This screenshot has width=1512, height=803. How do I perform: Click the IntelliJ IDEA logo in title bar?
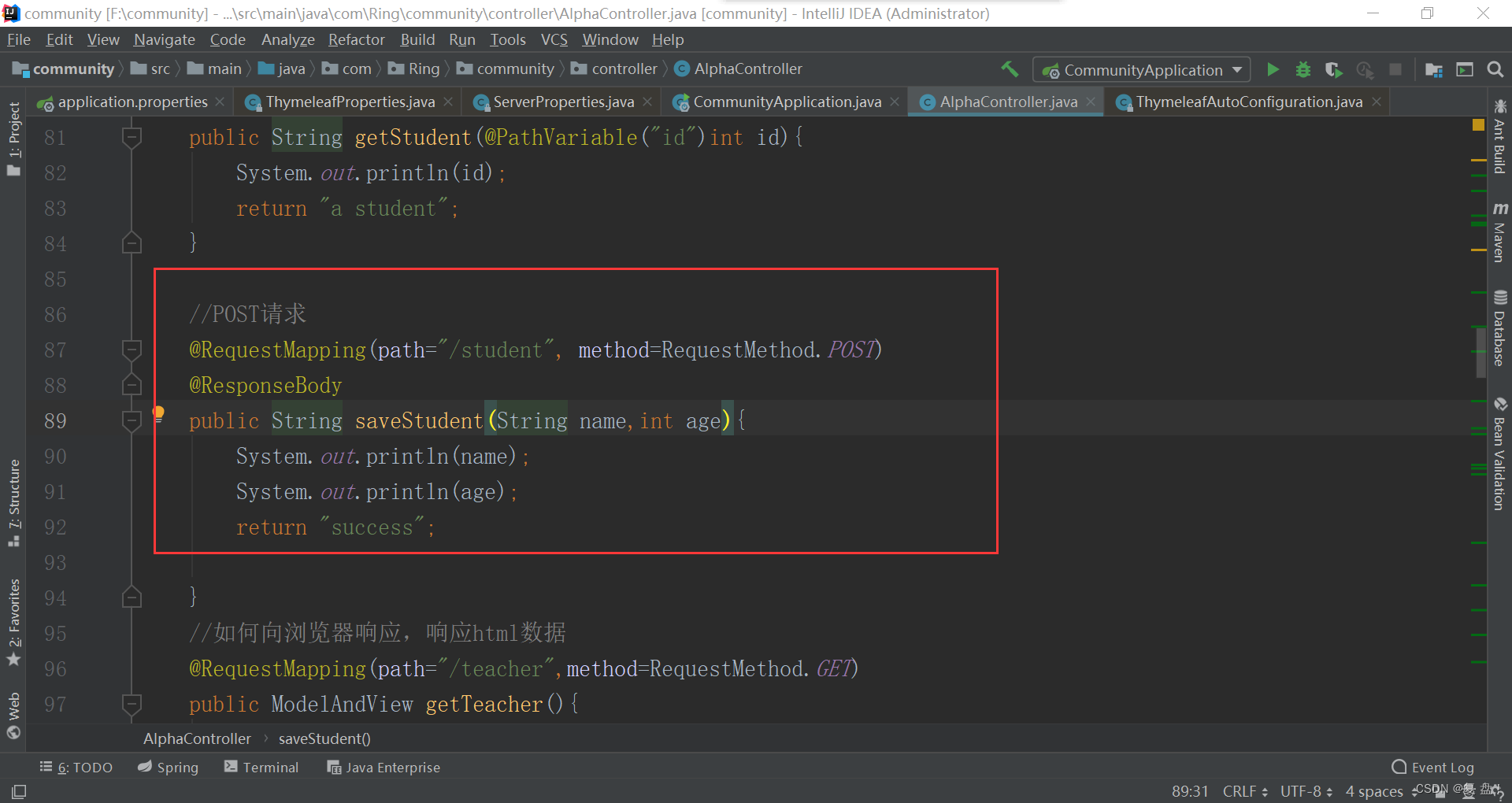pos(11,13)
